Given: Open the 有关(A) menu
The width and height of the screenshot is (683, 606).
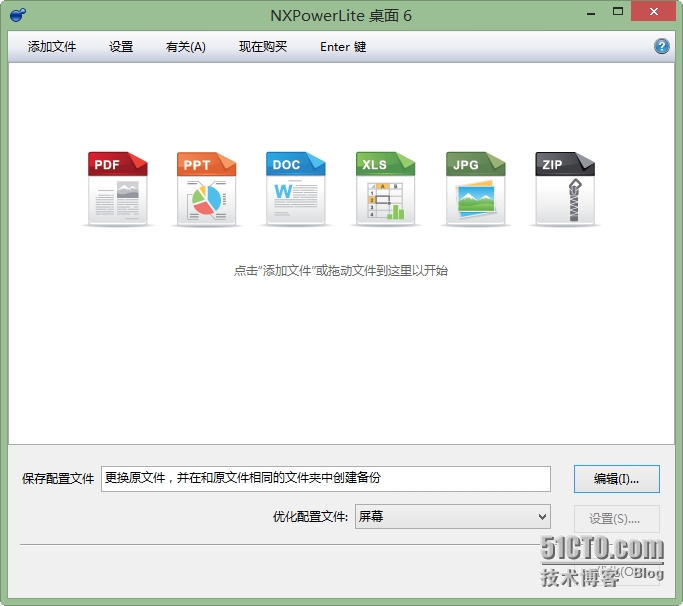Looking at the screenshot, I should pos(186,47).
